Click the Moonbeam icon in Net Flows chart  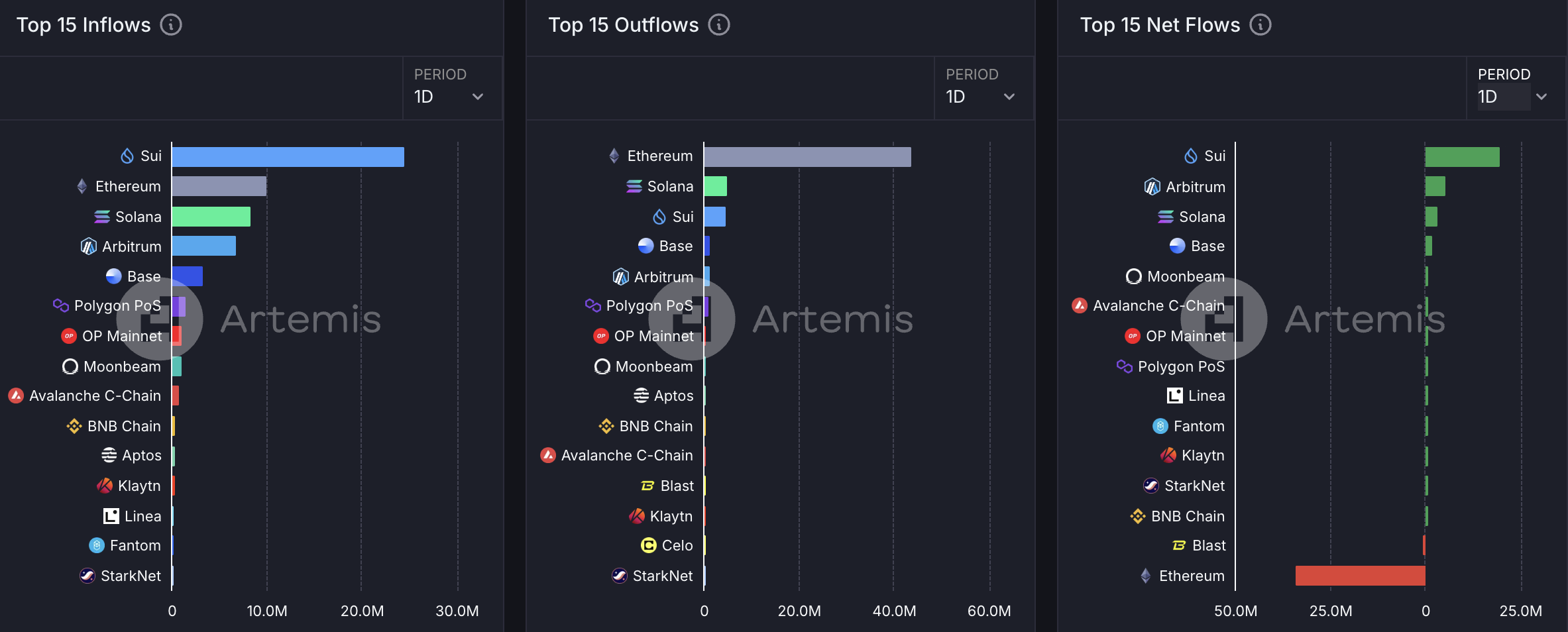tap(1134, 276)
